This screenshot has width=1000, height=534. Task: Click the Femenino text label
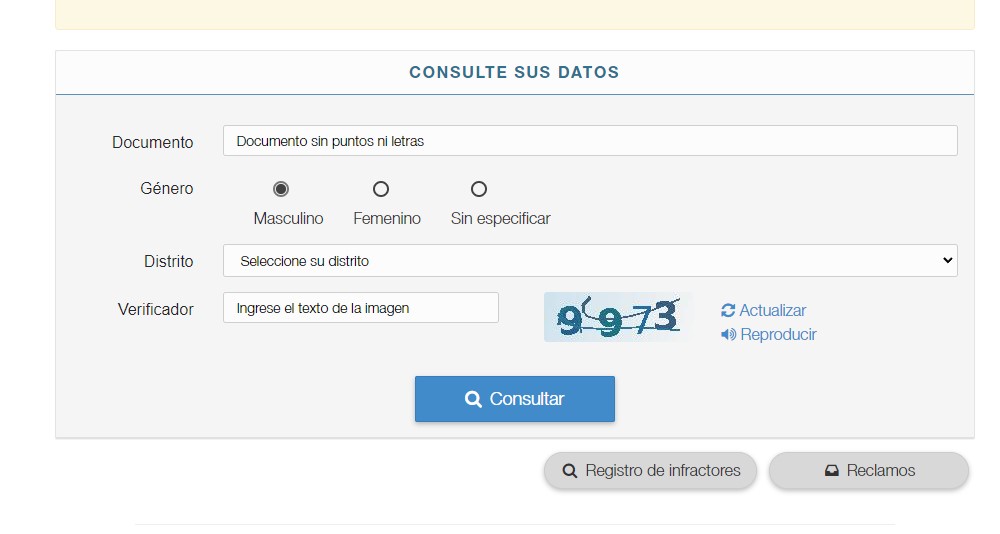coord(387,219)
